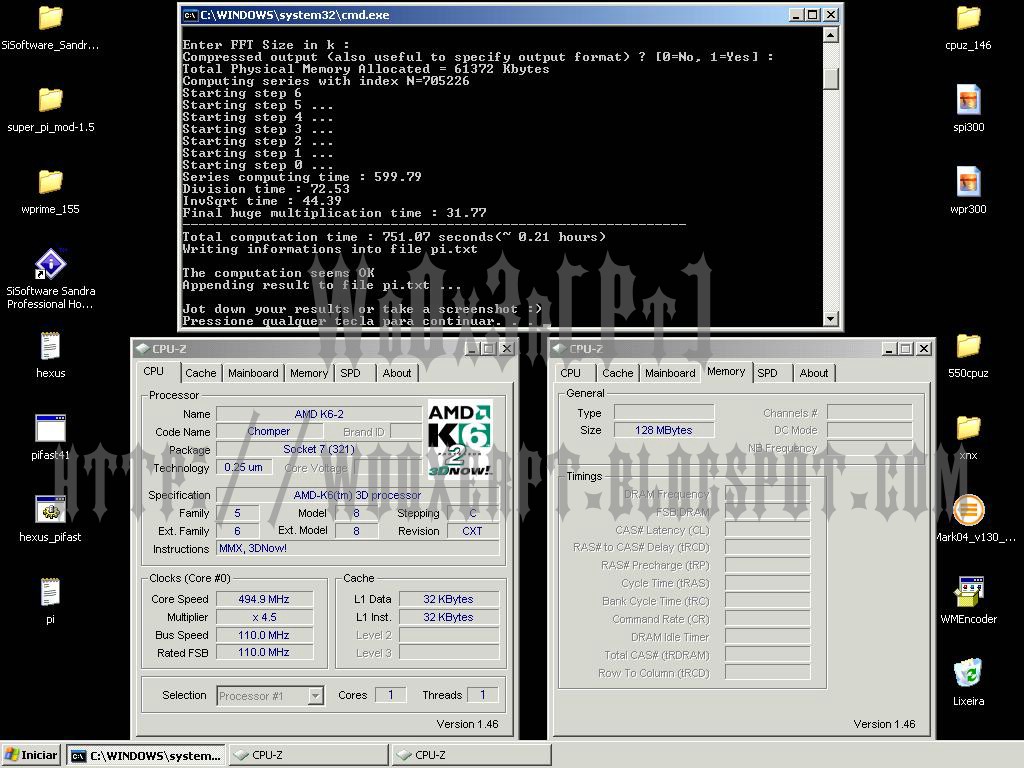Click the Bus Speed 110.0 MHz field

click(x=264, y=635)
